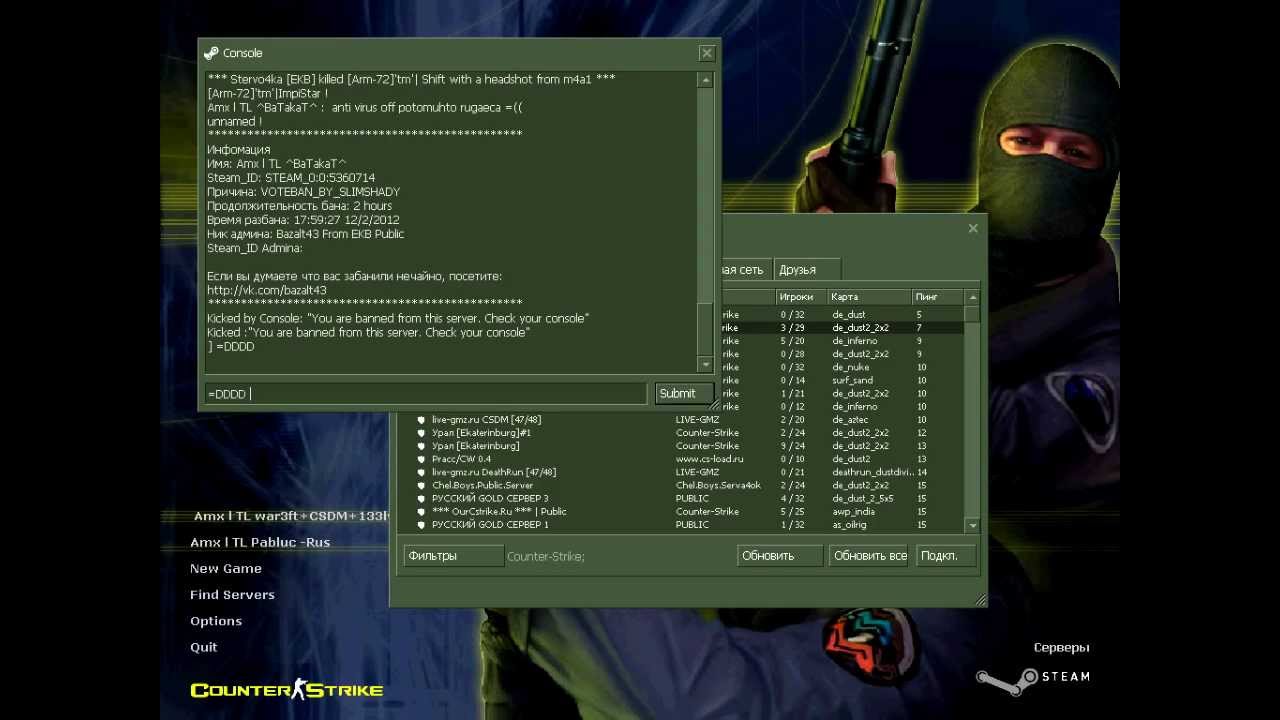The height and width of the screenshot is (720, 1280).
Task: Click the surf_sand map cell
Action: click(852, 380)
